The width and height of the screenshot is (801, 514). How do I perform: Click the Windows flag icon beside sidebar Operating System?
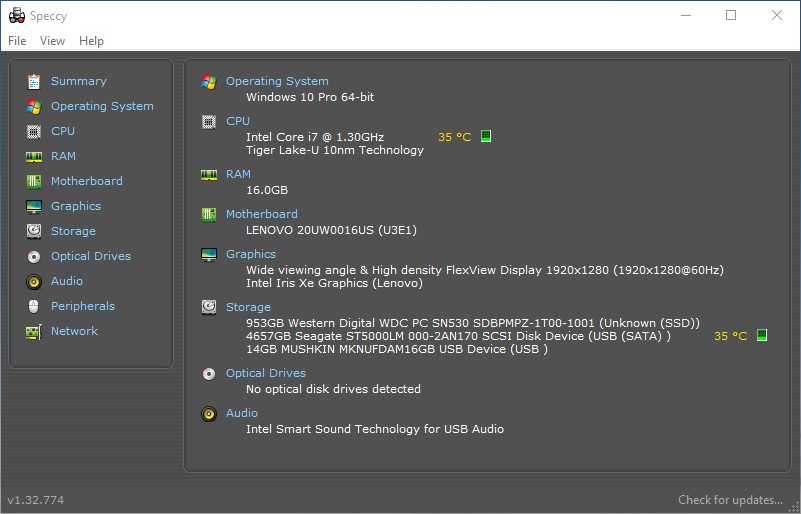point(34,107)
